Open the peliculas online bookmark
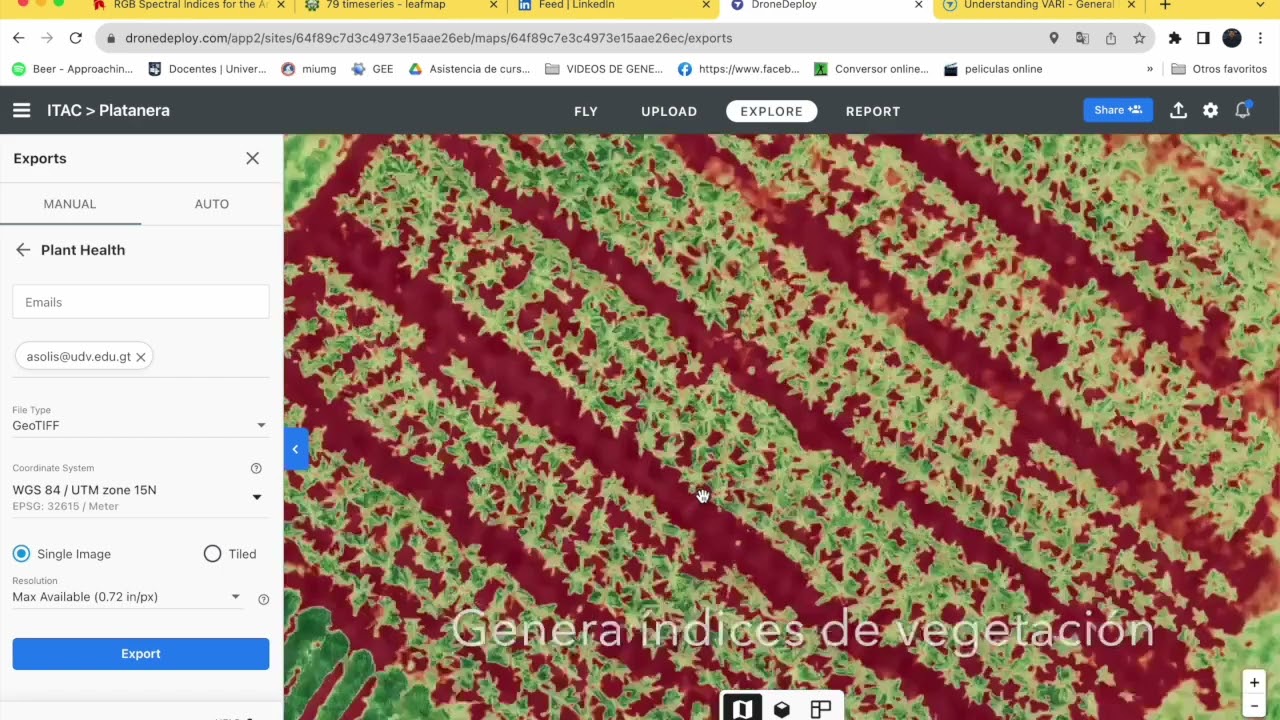Viewport: 1280px width, 720px height. [x=993, y=69]
